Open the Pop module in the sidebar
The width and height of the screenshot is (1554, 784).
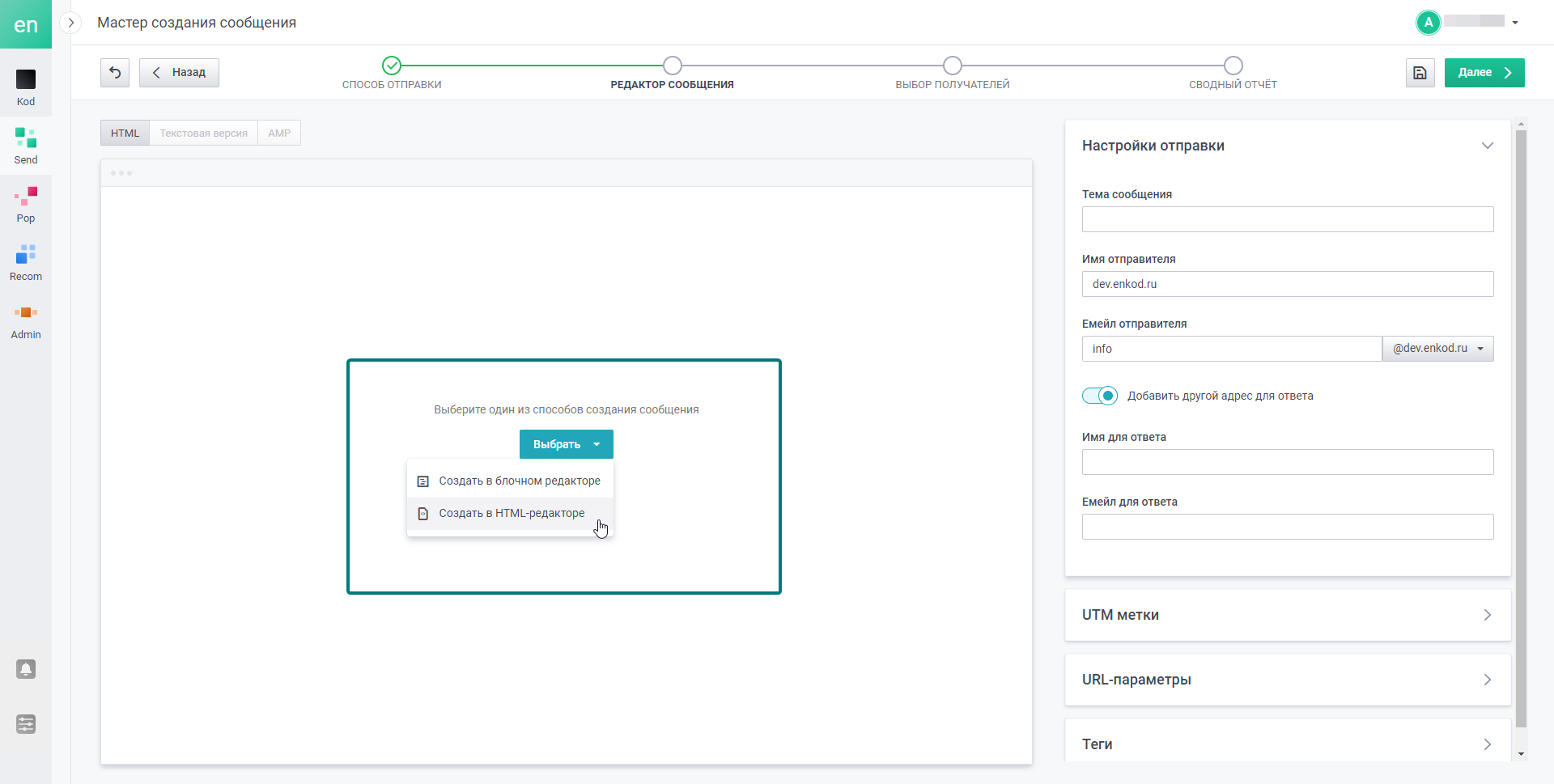click(26, 205)
